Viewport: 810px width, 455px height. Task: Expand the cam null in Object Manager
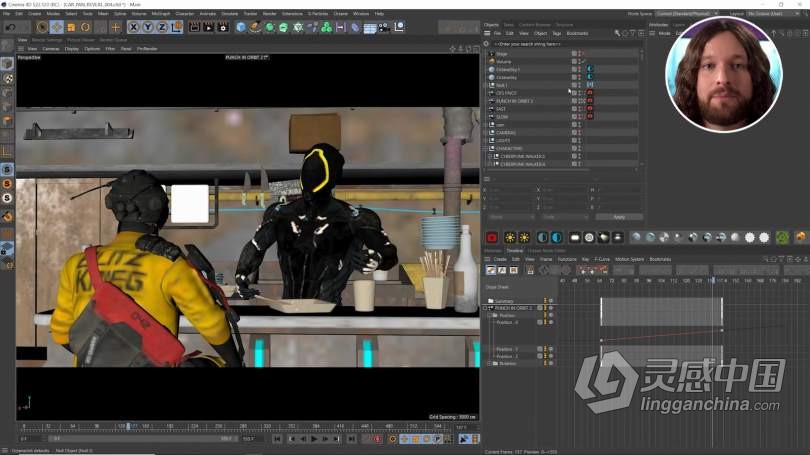[486, 125]
